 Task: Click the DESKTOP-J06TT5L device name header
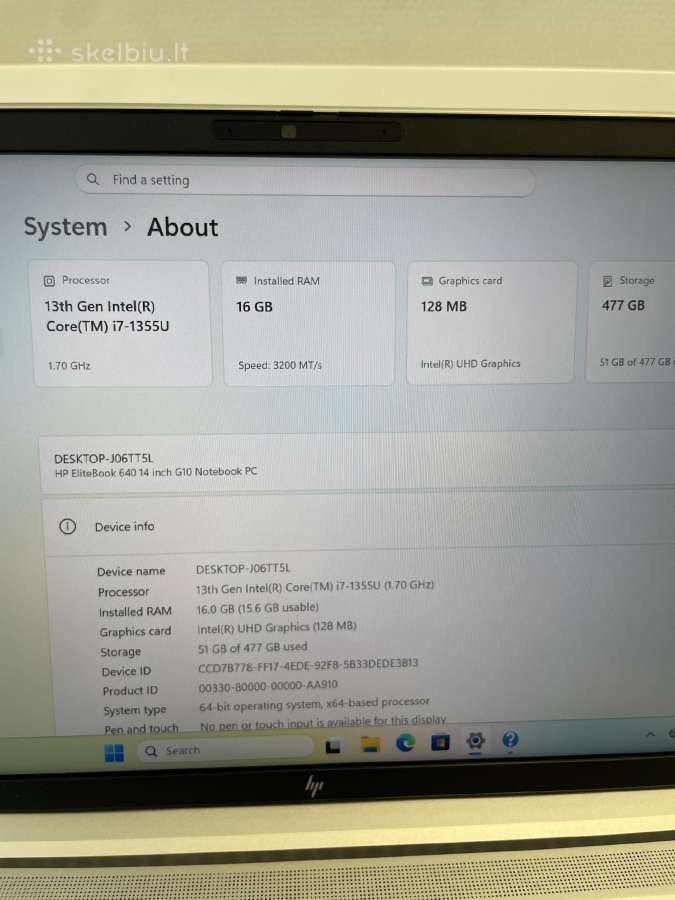click(x=103, y=459)
